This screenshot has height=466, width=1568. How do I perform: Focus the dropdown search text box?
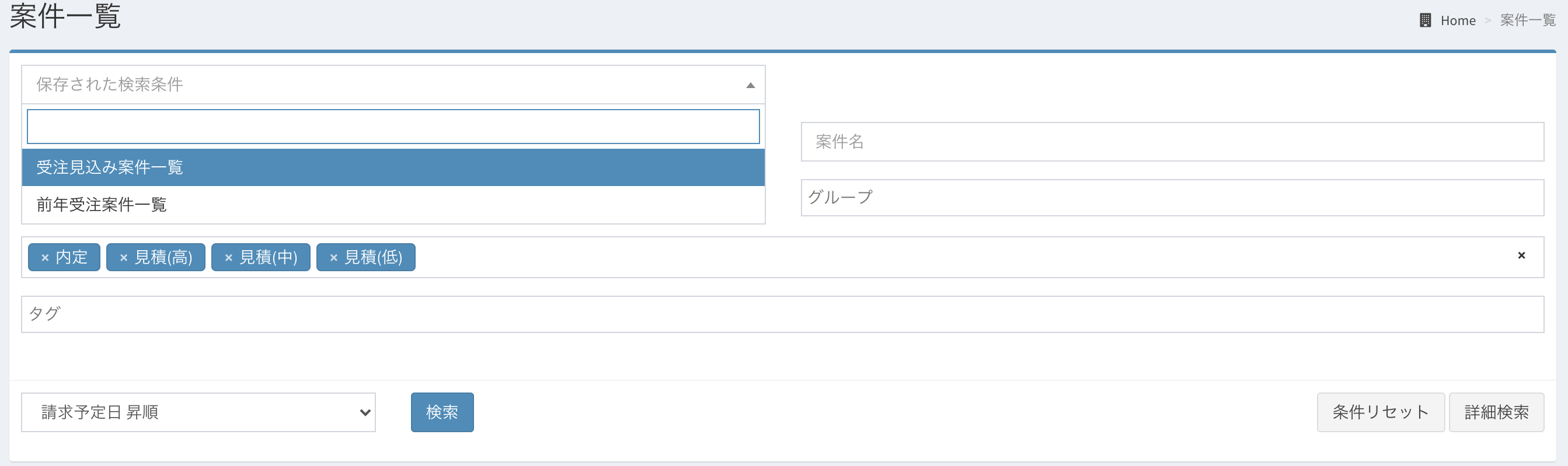(393, 127)
